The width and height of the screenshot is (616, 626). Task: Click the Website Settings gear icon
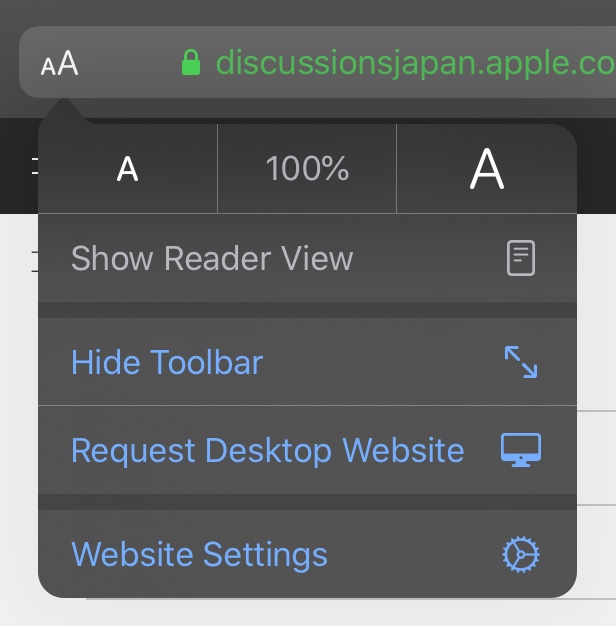[520, 554]
